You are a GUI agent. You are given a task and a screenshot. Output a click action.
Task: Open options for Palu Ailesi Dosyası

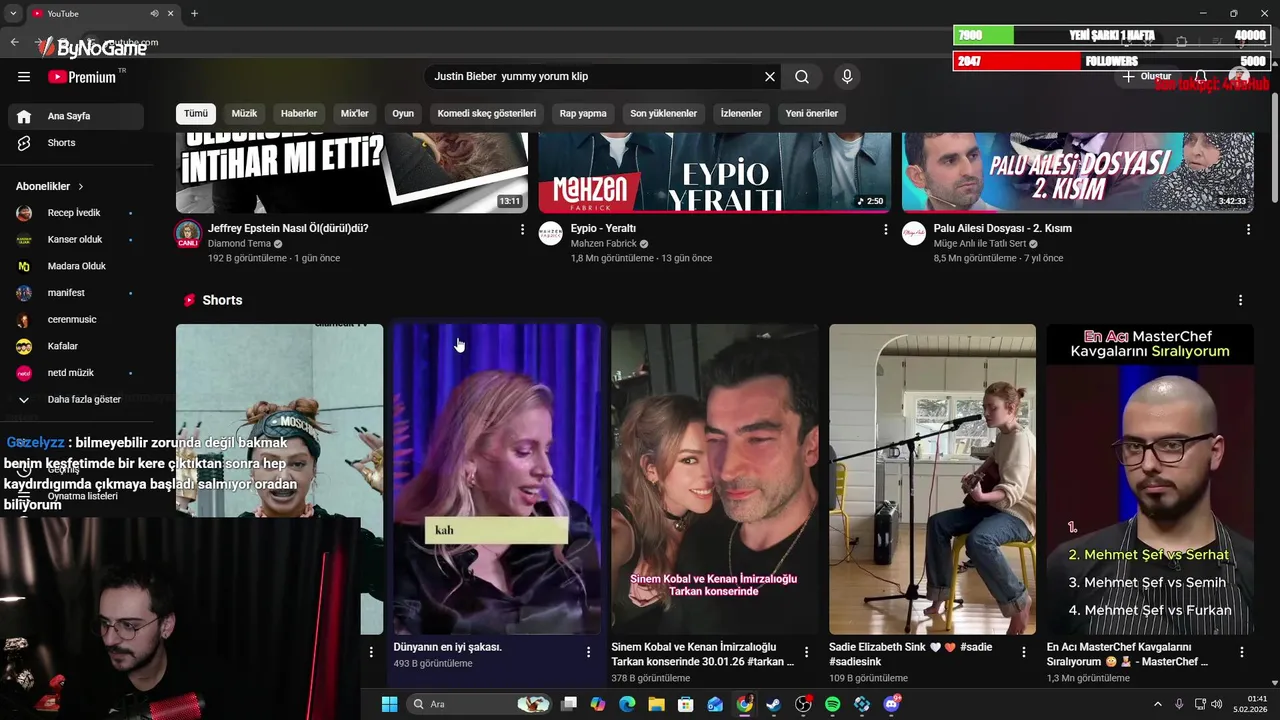[x=1248, y=229]
